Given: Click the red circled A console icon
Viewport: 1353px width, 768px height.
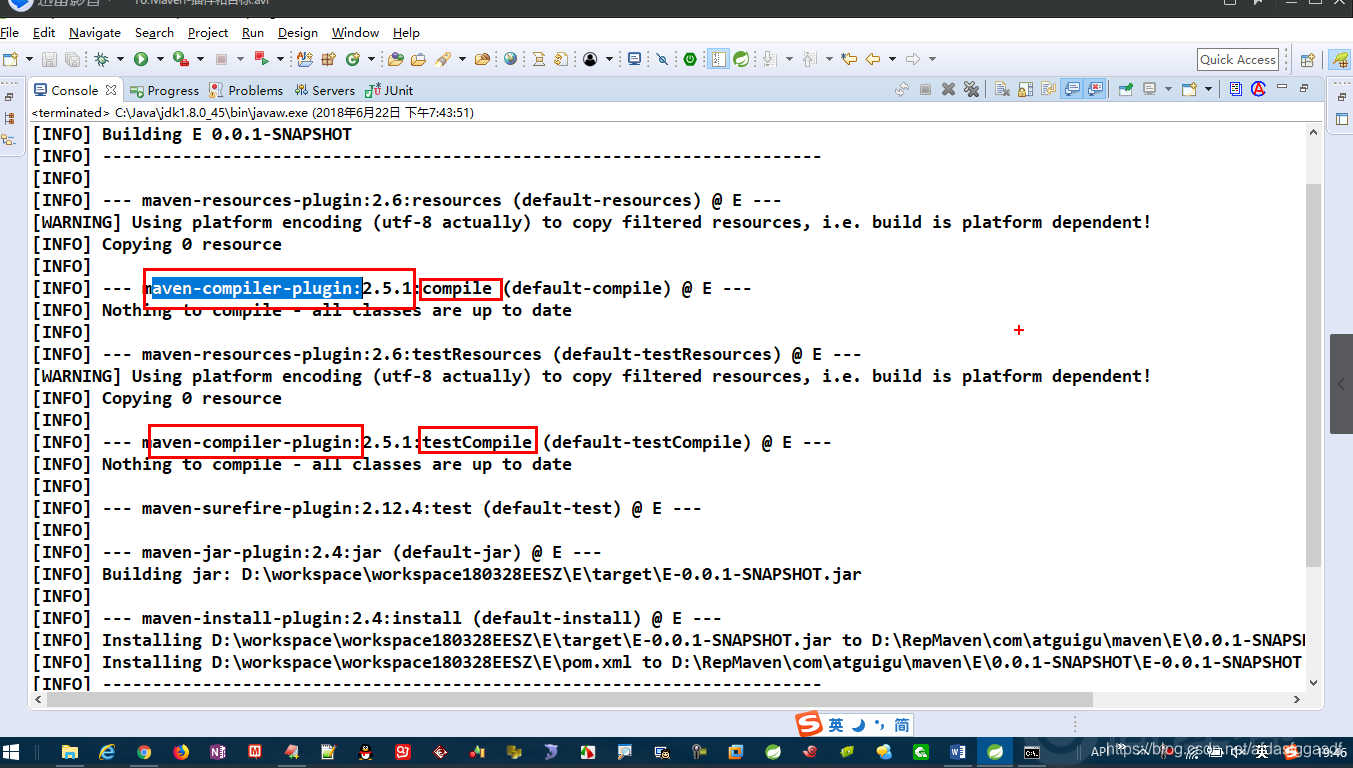Looking at the screenshot, I should (x=1260, y=89).
